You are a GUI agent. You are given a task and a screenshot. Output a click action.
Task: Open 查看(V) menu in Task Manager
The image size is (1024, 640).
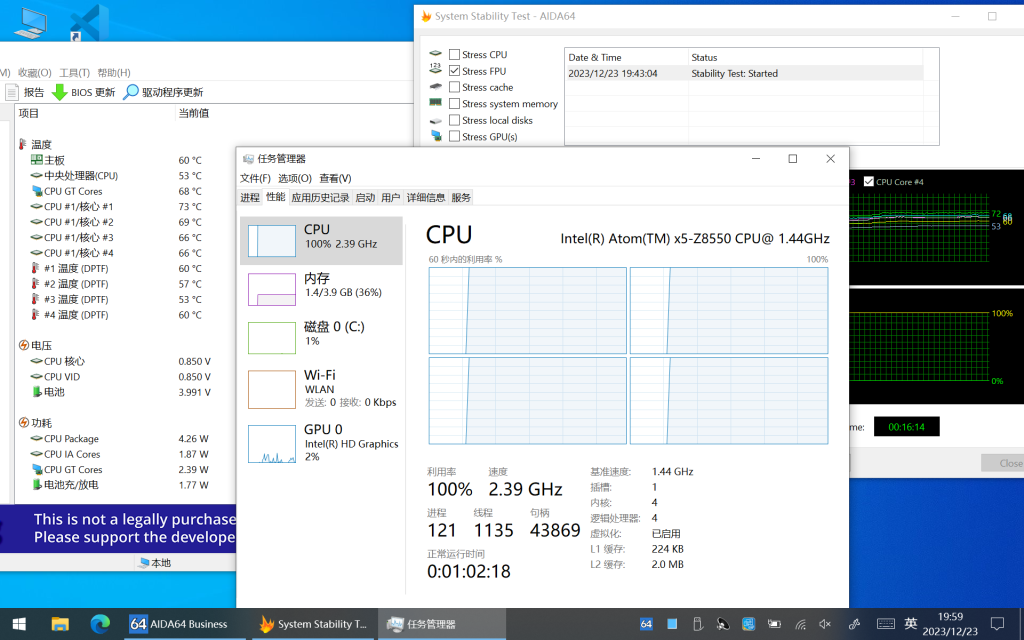pos(335,178)
